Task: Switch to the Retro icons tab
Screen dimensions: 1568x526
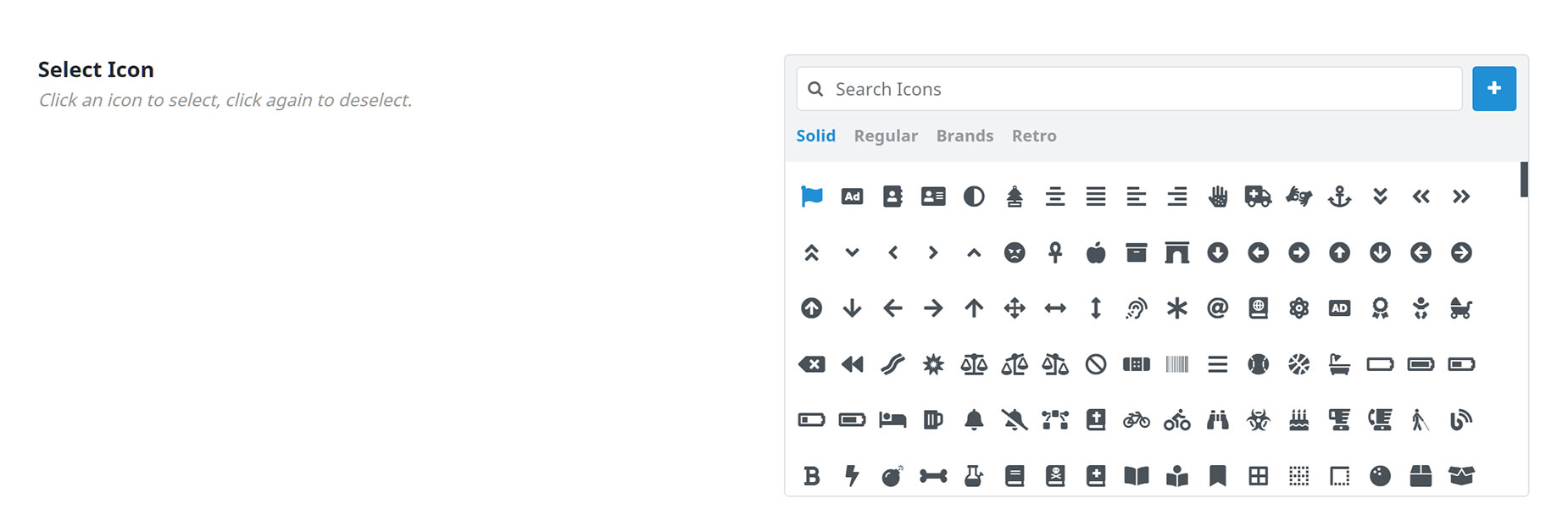Action: point(1034,136)
